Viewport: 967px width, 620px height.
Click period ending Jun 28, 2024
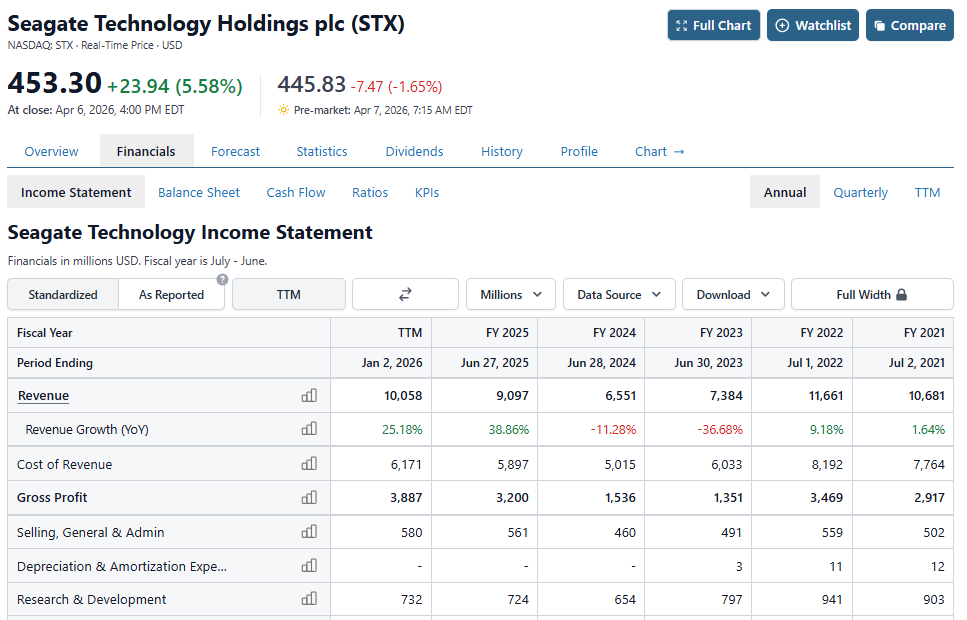click(x=601, y=363)
